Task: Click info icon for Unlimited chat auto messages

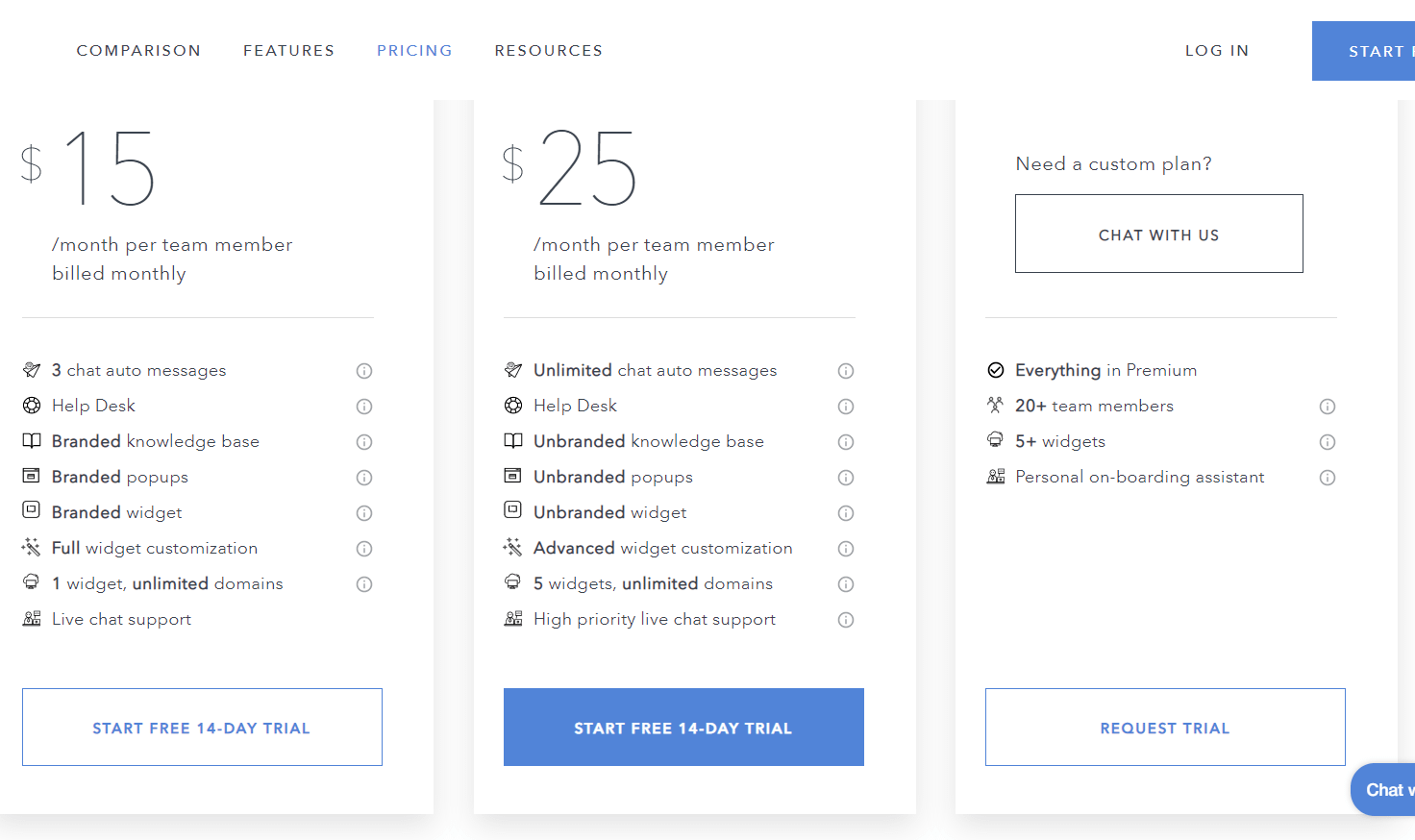Action: (x=846, y=371)
